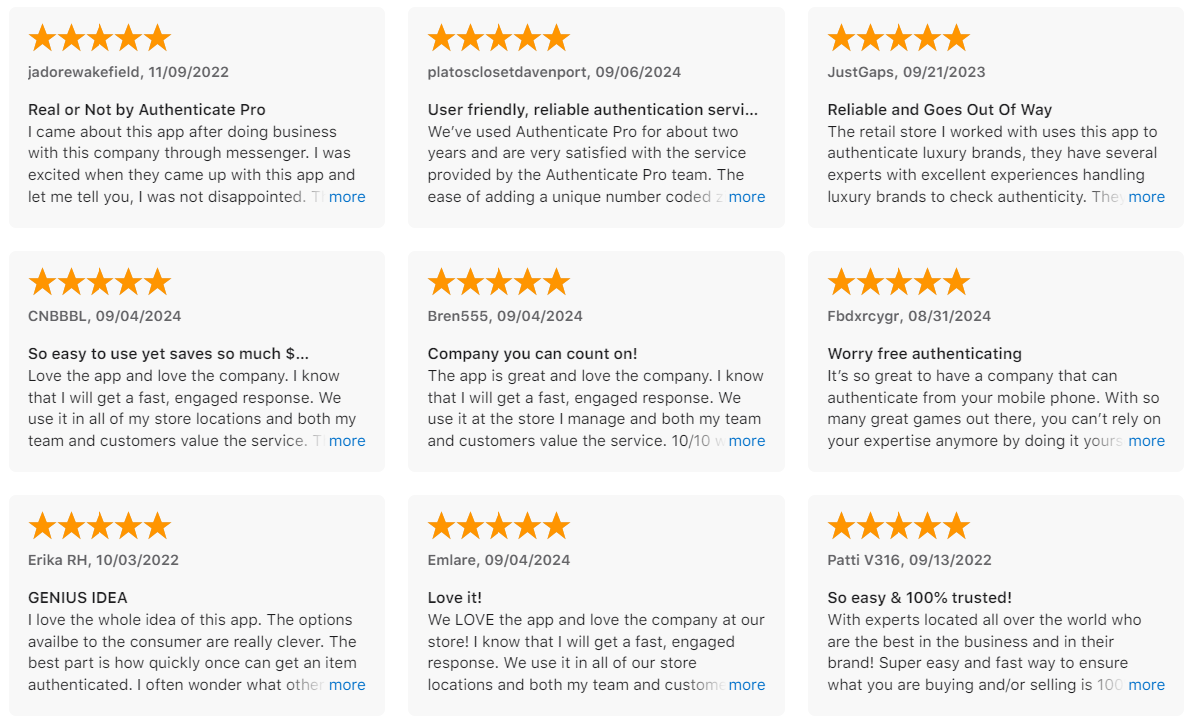Expand jadorewakefield's review with more link
Viewport: 1197px width, 723px height.
347,197
